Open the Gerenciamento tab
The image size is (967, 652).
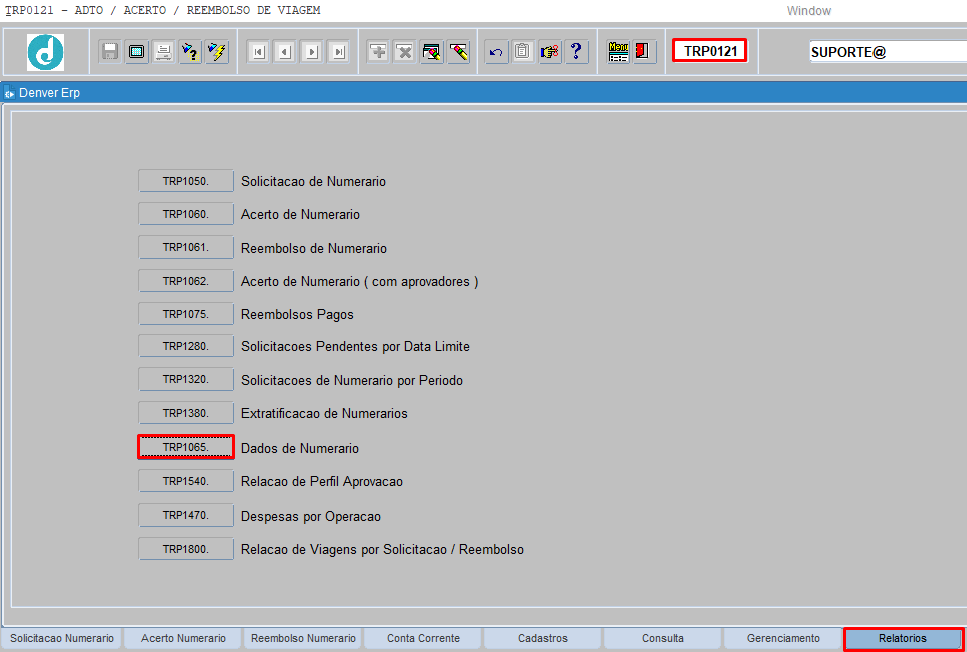pyautogui.click(x=783, y=638)
